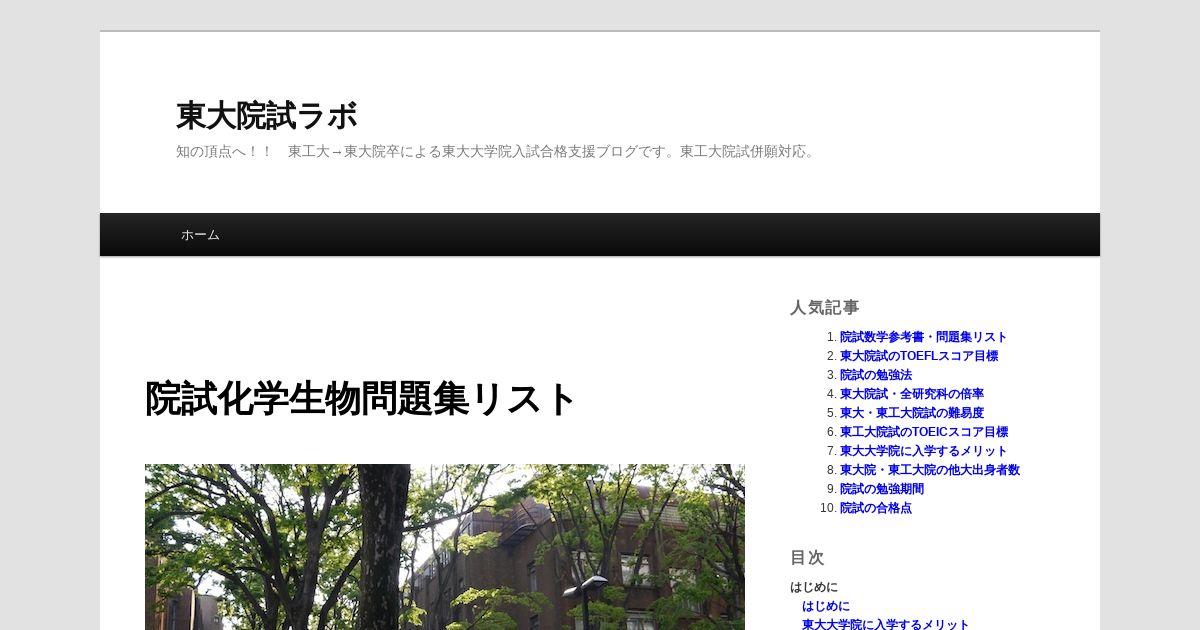
Task: Click the bold はじめに category label in 目次
Action: 814,587
